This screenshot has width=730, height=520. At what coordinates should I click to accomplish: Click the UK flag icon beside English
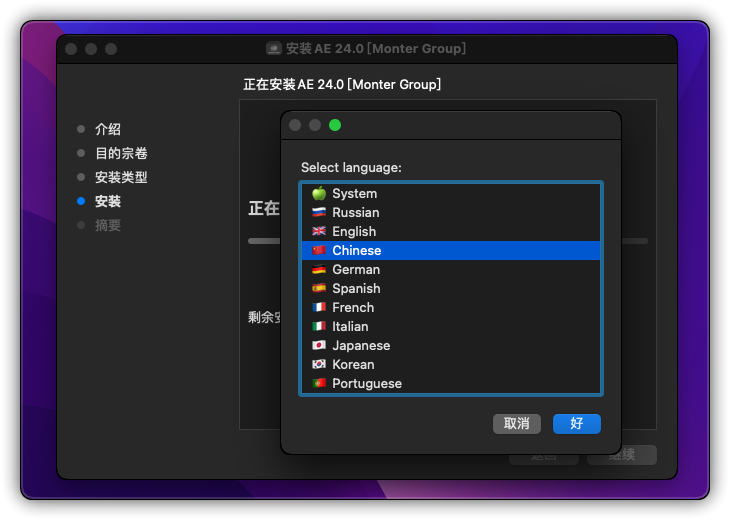(x=319, y=231)
